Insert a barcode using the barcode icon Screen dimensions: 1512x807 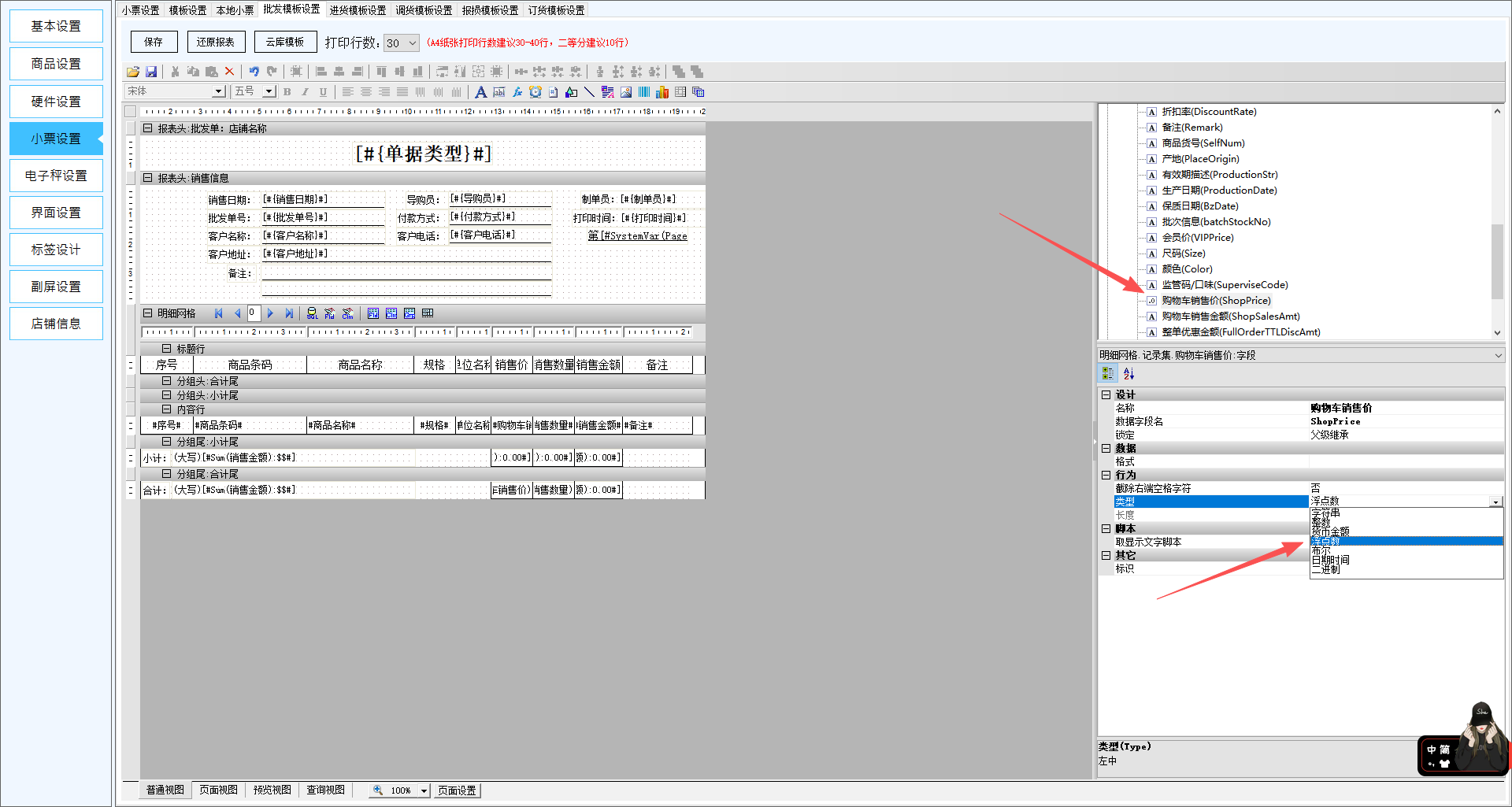[x=644, y=92]
